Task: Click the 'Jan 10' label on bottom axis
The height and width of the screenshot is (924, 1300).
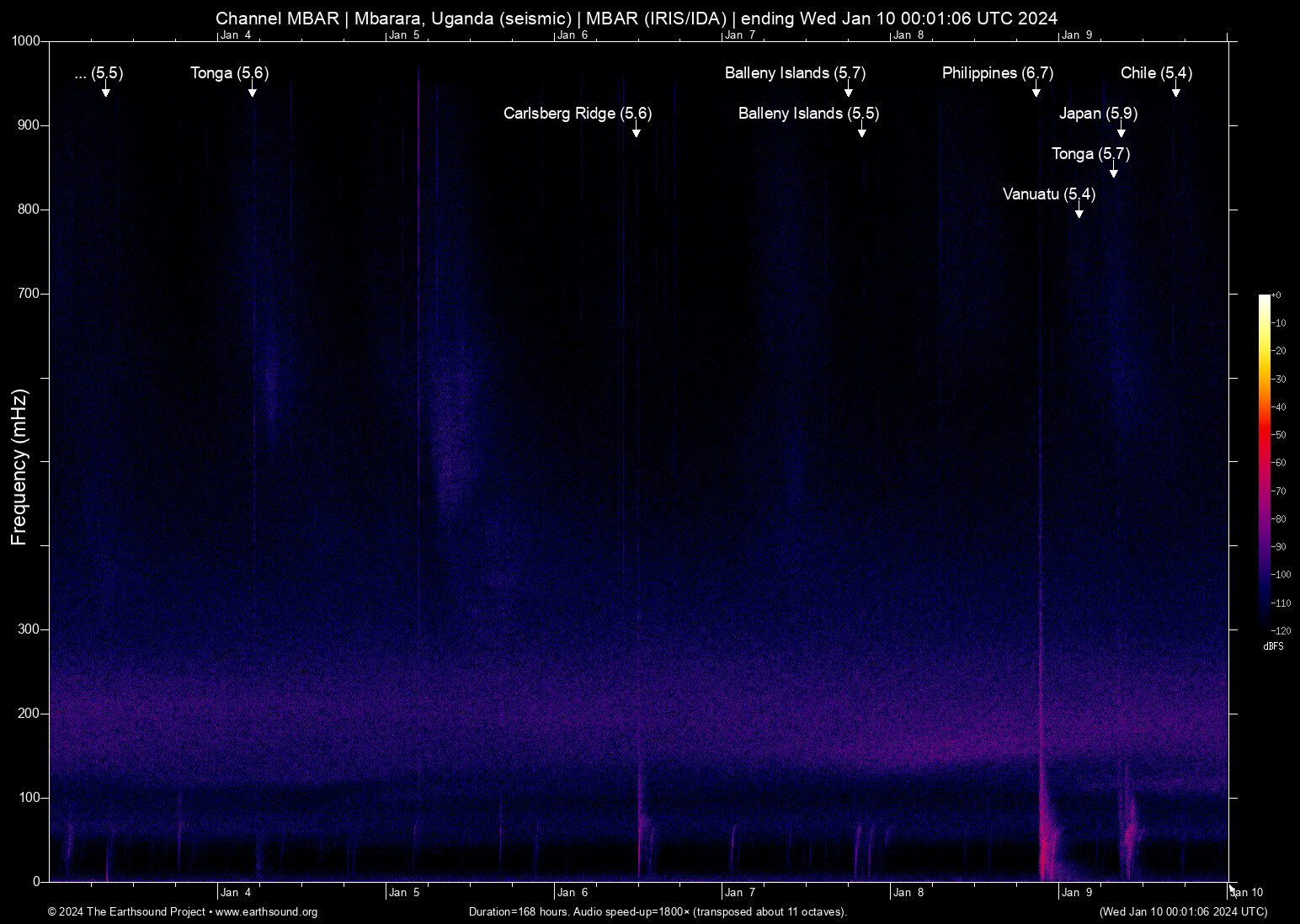Action: tap(1247, 893)
